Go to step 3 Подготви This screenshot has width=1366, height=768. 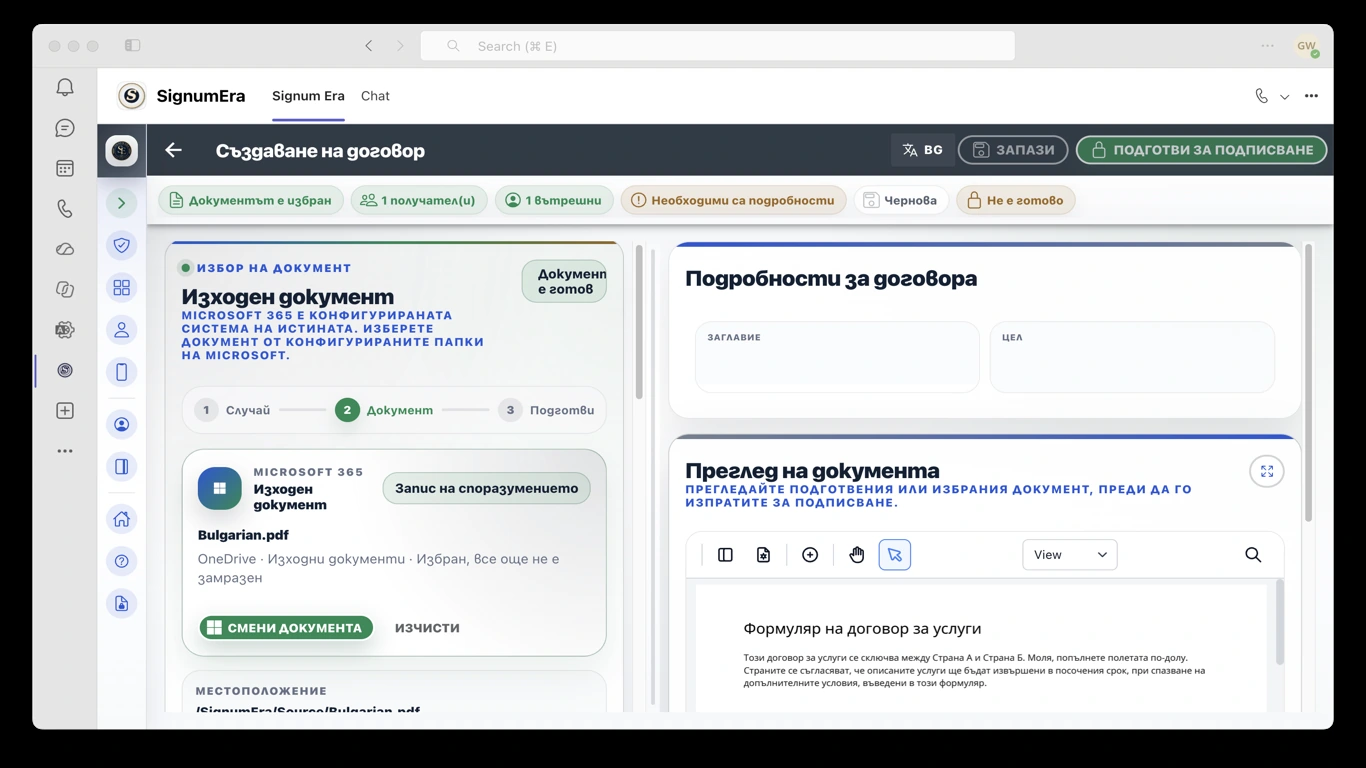click(548, 410)
